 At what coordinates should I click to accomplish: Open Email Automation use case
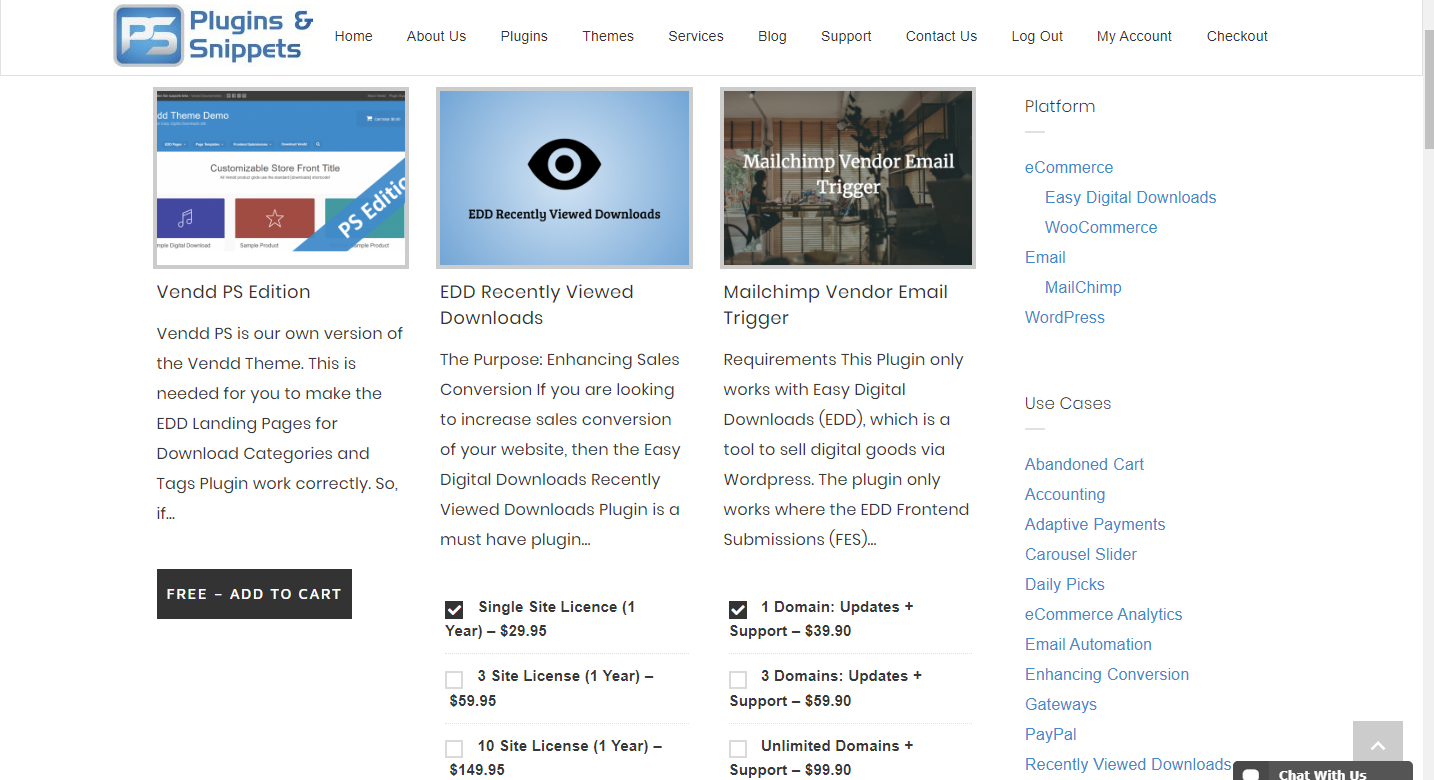[x=1088, y=644]
